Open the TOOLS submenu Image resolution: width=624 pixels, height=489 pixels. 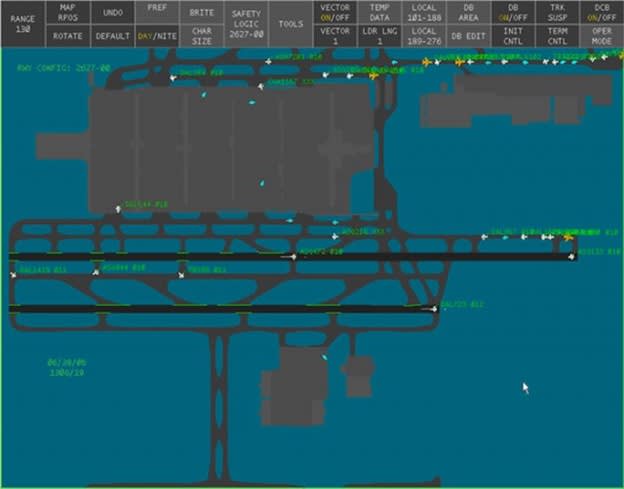point(291,23)
